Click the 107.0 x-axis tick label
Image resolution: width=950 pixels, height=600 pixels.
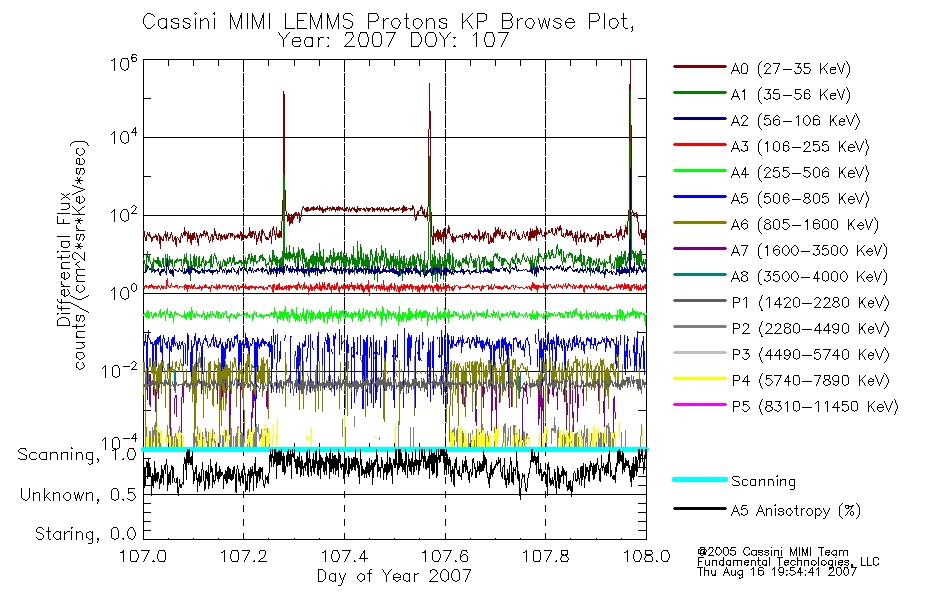143,556
